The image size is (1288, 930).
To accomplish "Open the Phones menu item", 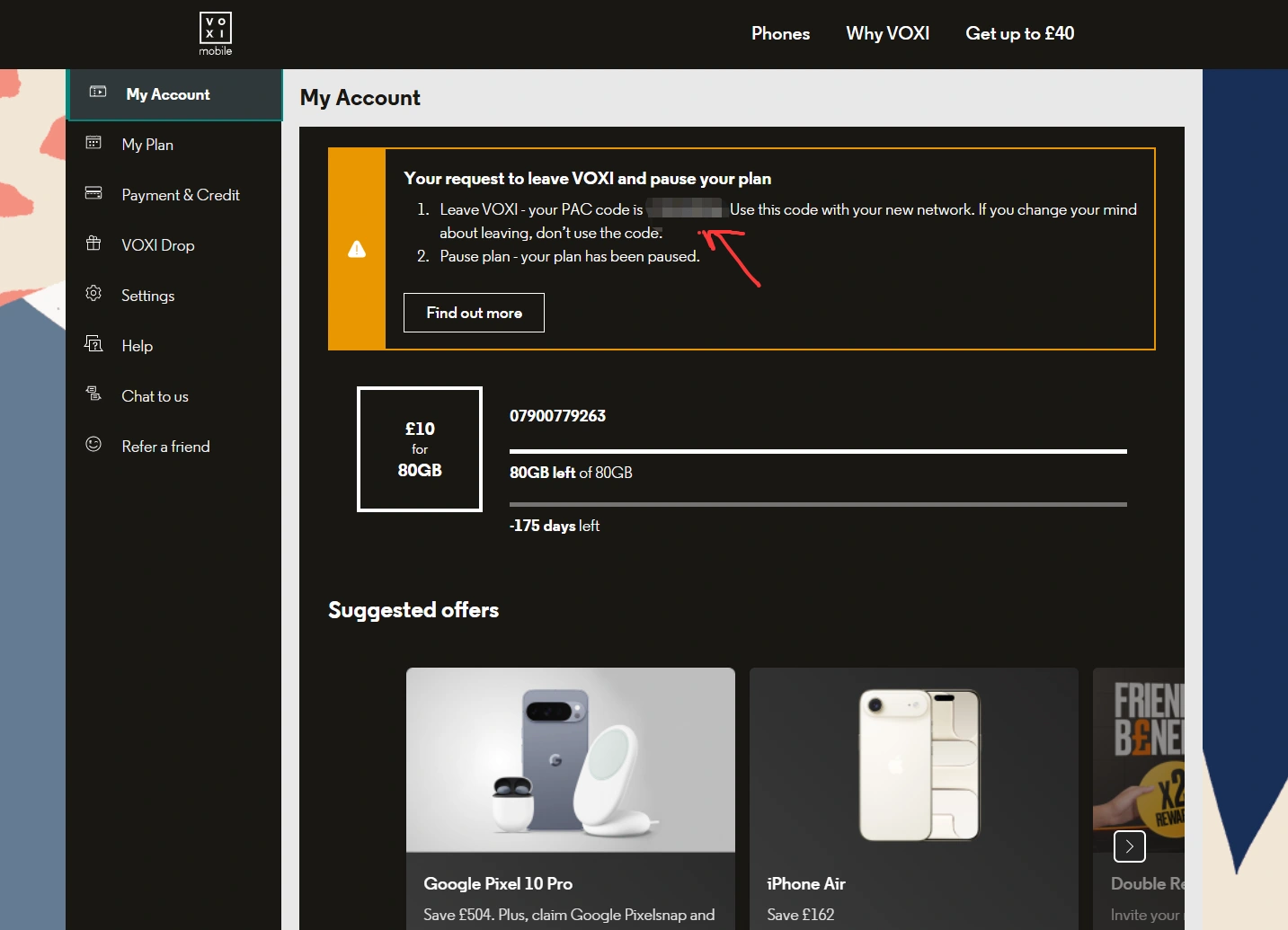I will tap(780, 33).
